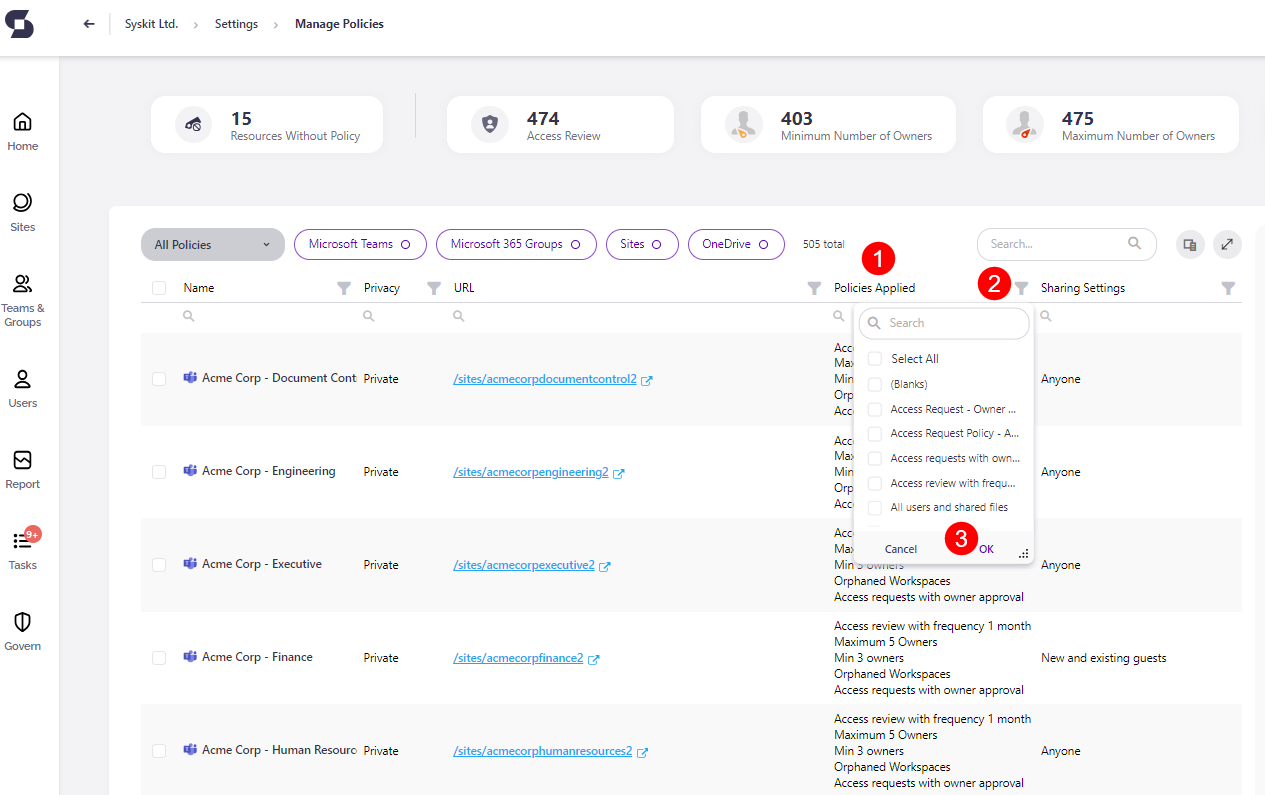The image size is (1265, 795).
Task: Open Teams & Groups from the sidebar
Action: point(22,296)
